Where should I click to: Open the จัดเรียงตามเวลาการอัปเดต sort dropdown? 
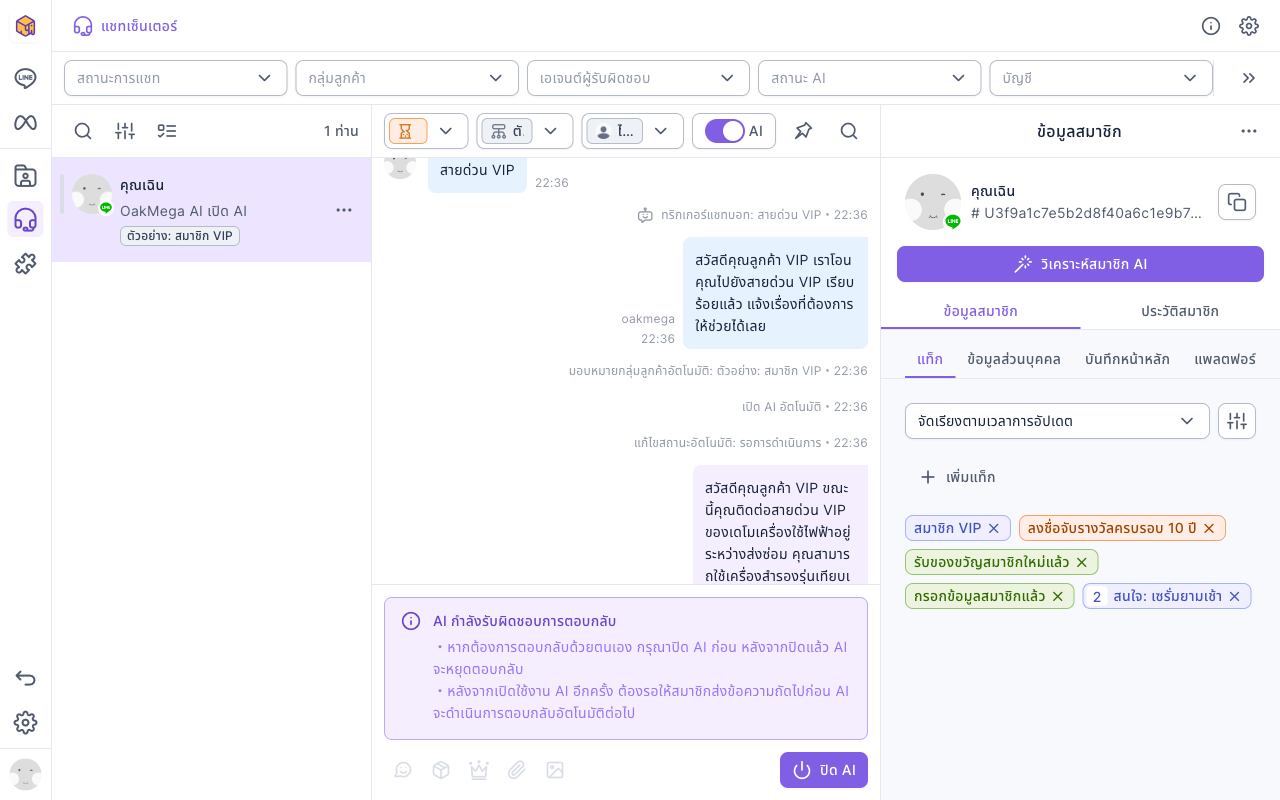pyautogui.click(x=1057, y=421)
